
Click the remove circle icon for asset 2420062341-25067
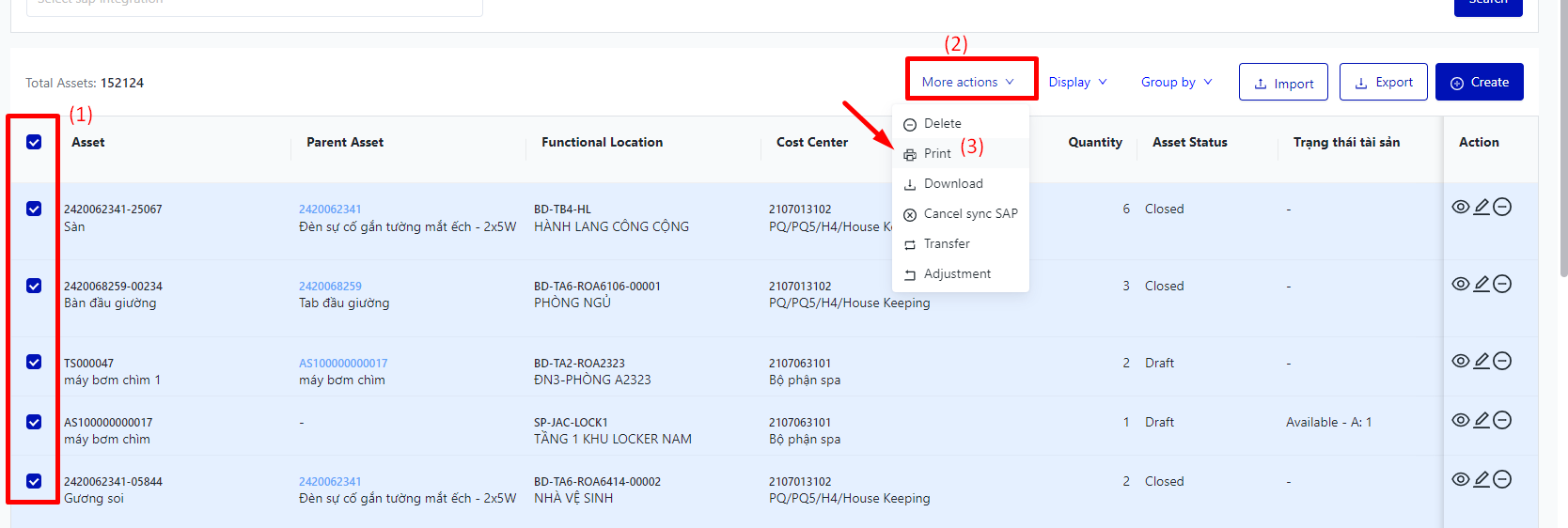tap(1502, 207)
